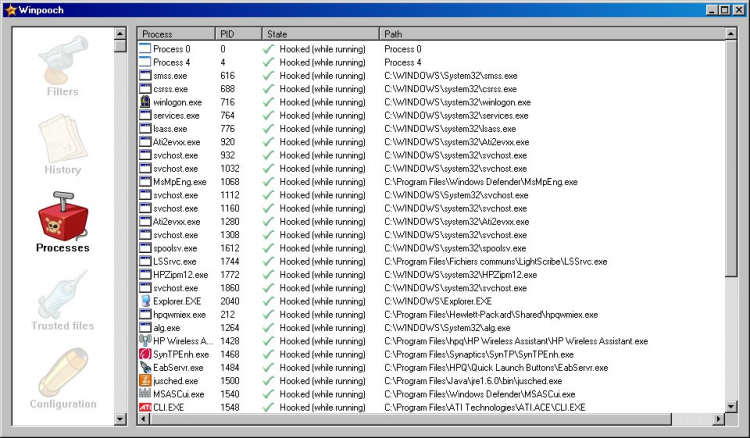This screenshot has width=750, height=438.
Task: Click the sidebar scroll up arrow
Action: (120, 33)
